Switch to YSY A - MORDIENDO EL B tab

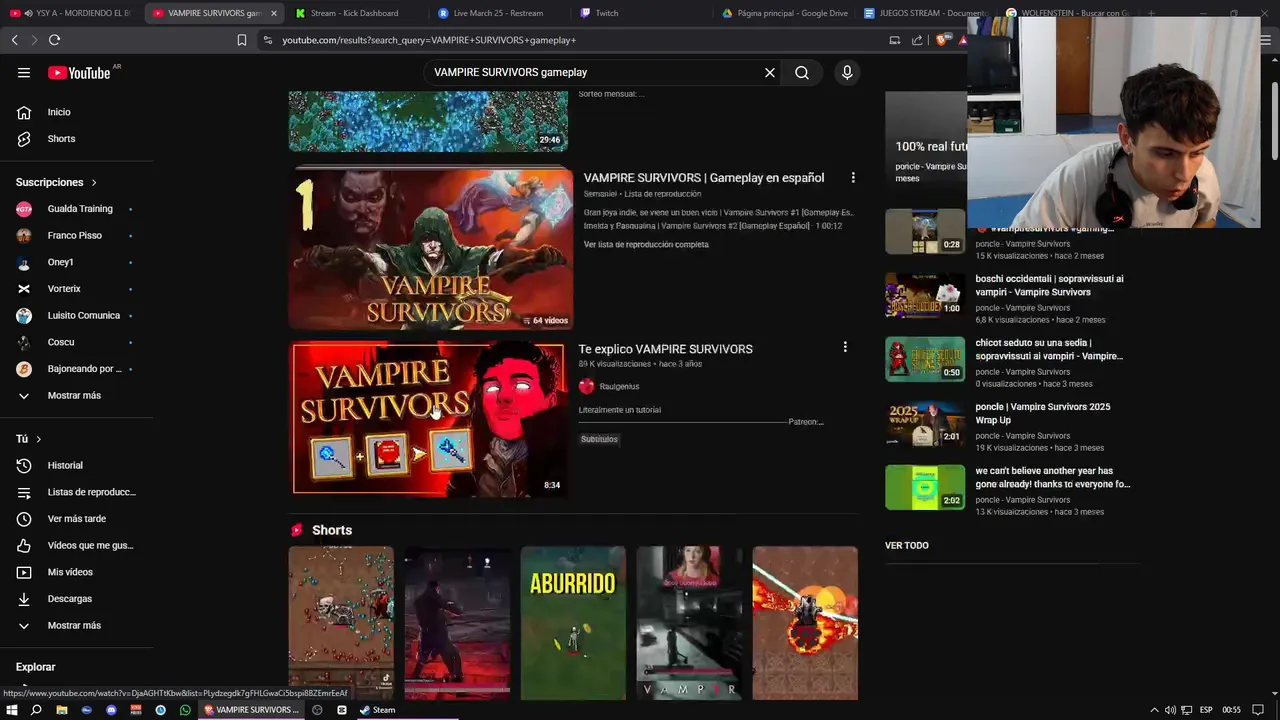click(71, 13)
